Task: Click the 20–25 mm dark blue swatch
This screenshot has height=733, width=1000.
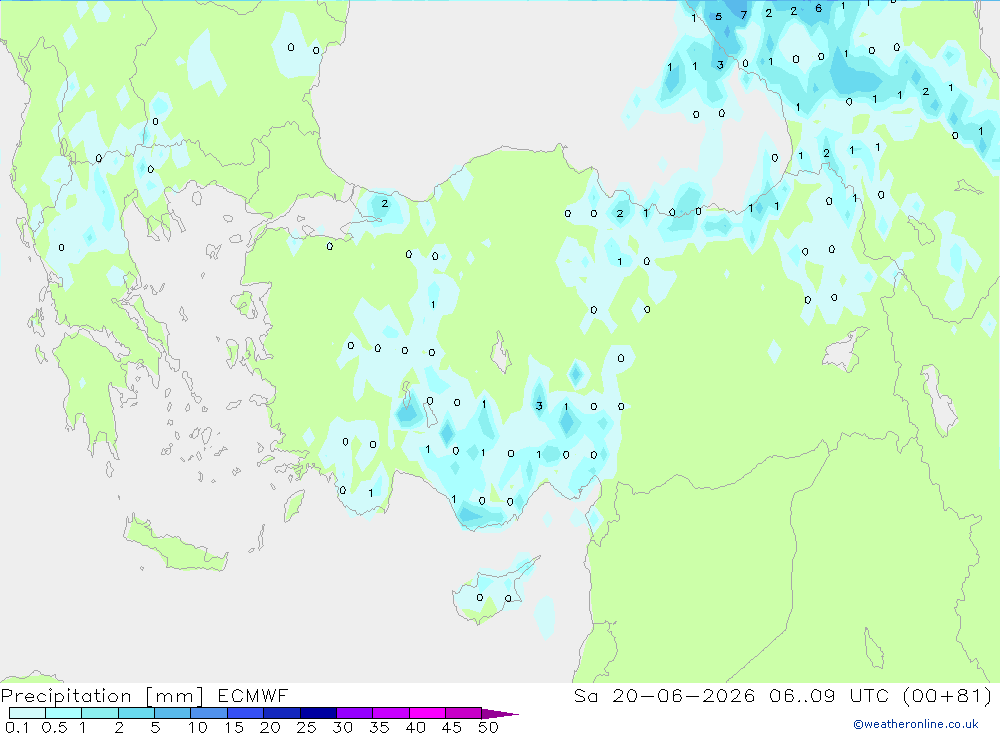Action: click(x=282, y=713)
